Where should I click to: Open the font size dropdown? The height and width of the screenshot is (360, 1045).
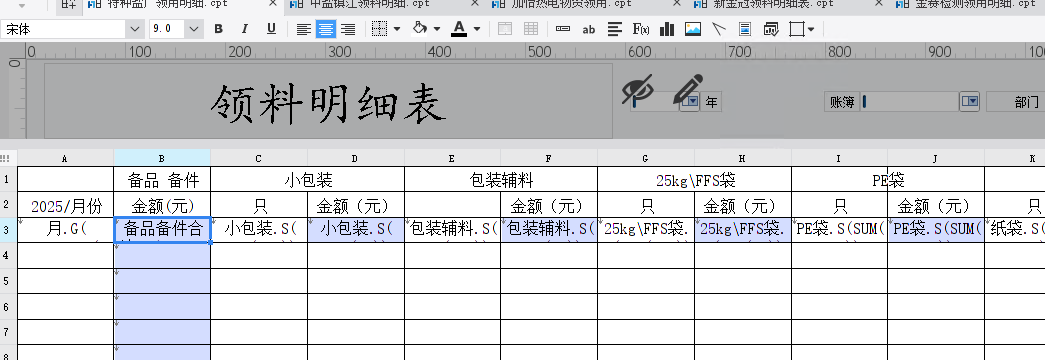point(194,29)
